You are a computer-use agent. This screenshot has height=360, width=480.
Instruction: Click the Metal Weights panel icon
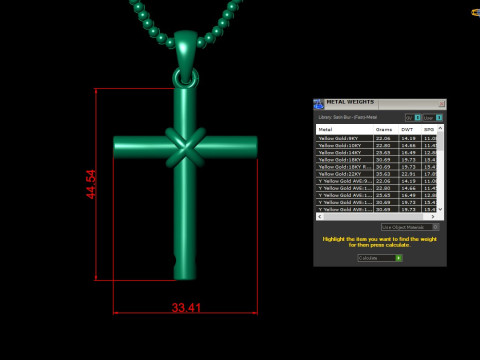(x=318, y=104)
